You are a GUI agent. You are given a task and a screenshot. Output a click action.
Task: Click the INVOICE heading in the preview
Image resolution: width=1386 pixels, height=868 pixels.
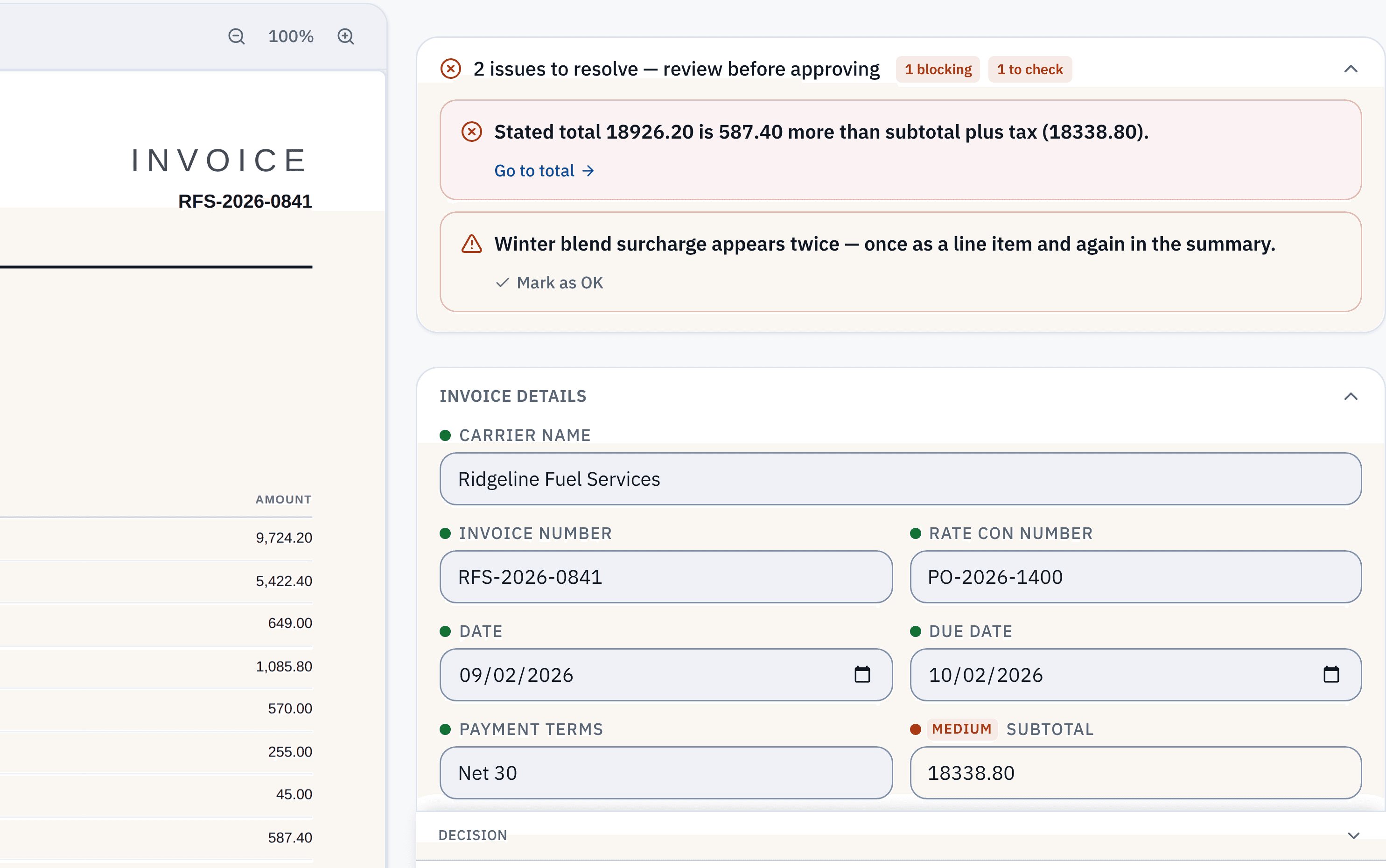click(220, 160)
